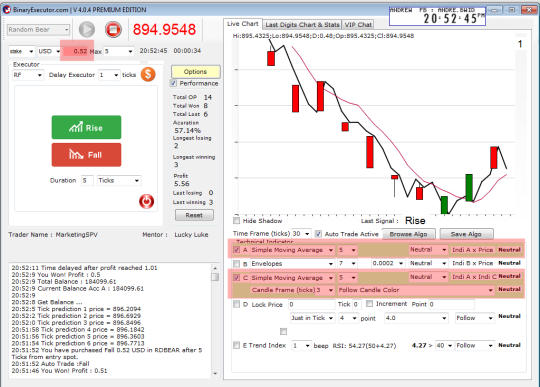This screenshot has height=387, width=540.
Task: Open the Options button
Action: click(x=196, y=72)
